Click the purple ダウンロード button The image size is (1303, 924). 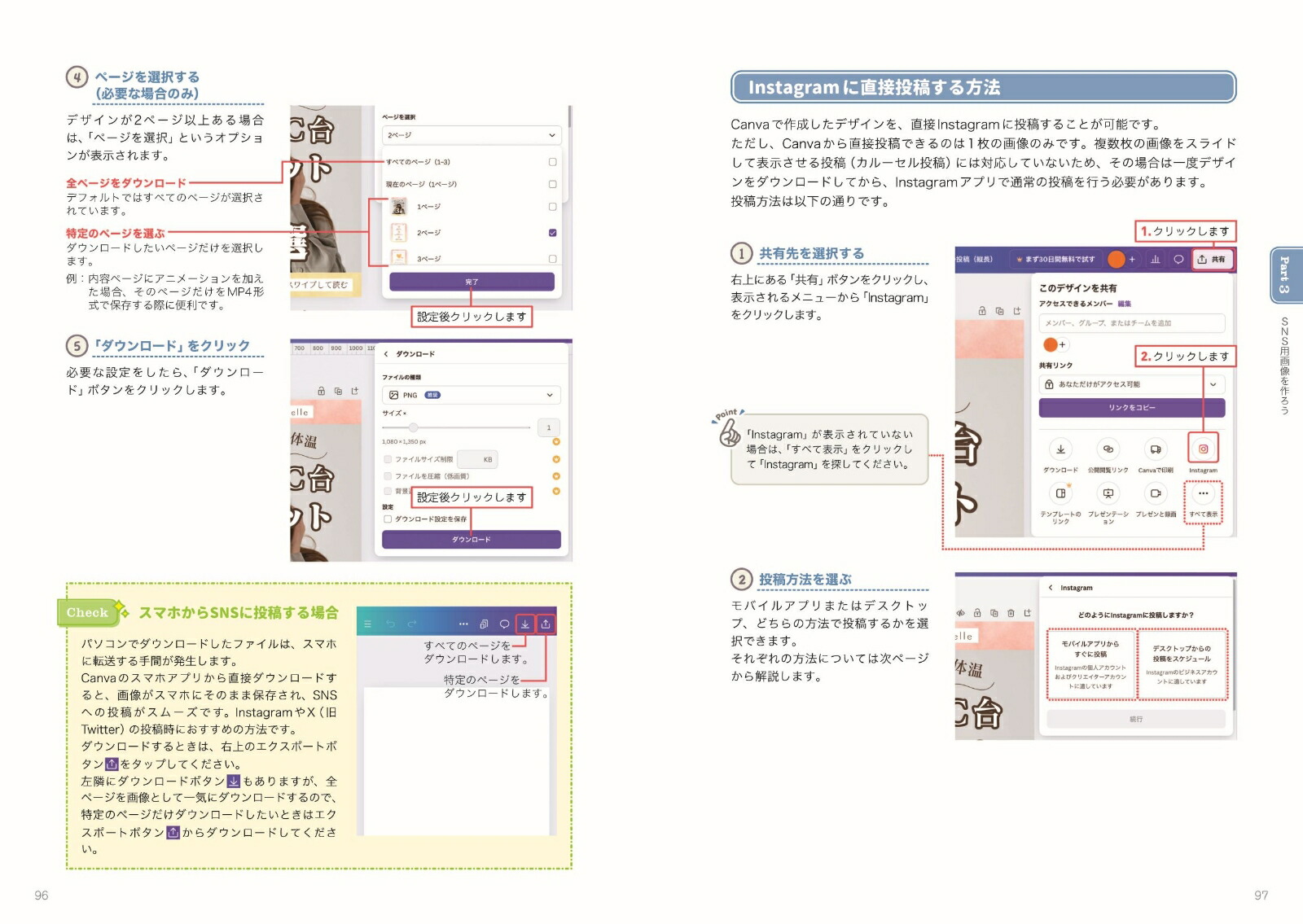click(472, 539)
